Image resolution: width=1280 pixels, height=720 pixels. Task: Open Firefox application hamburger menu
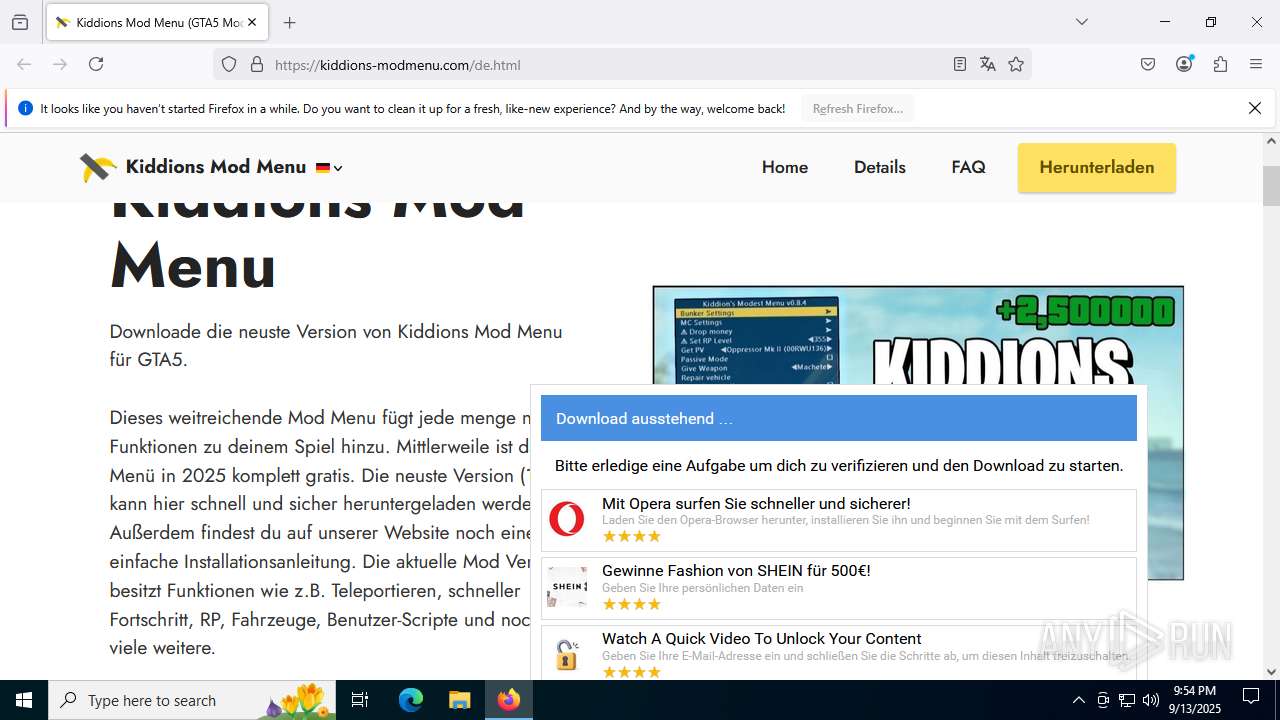[x=1256, y=64]
